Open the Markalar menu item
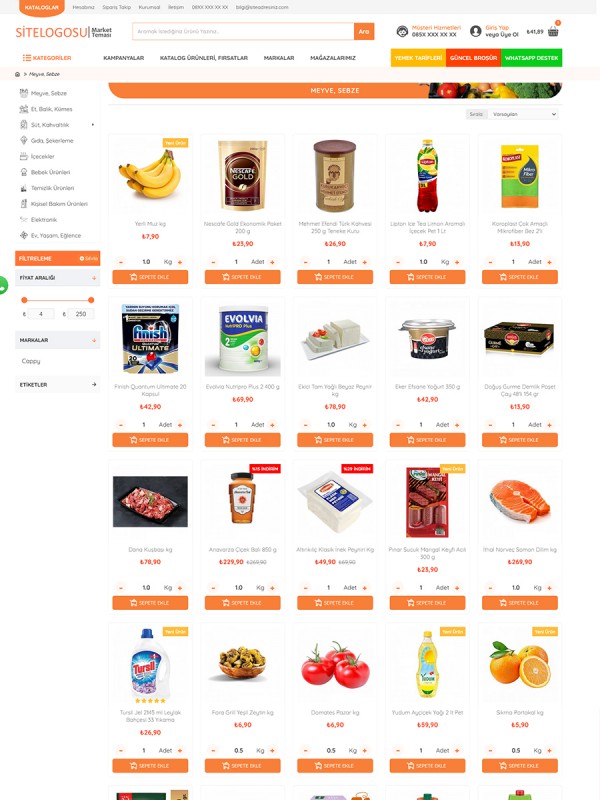Image resolution: width=600 pixels, height=800 pixels. 279,58
